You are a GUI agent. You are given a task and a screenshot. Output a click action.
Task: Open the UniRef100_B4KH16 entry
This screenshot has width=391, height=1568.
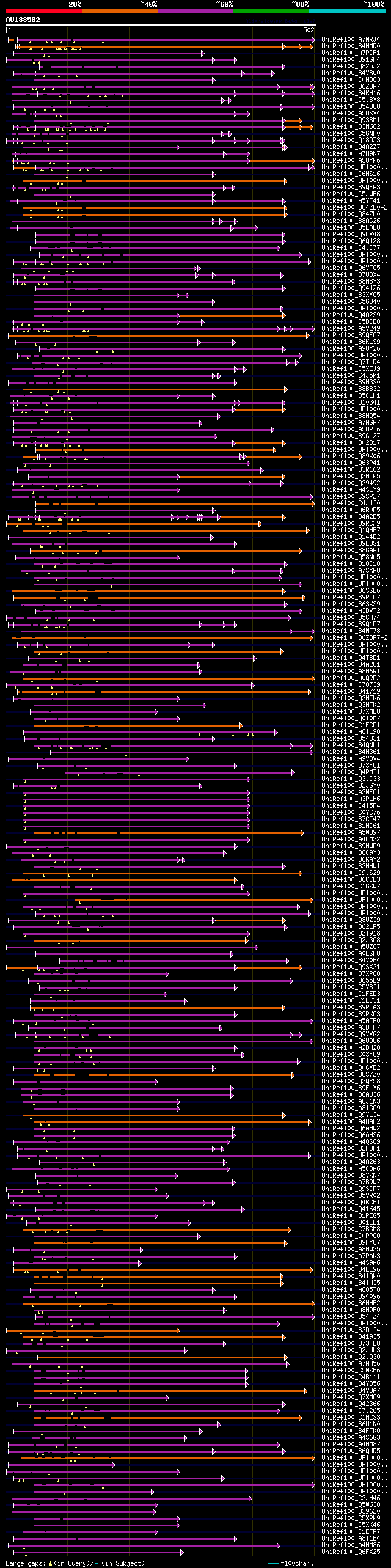pyautogui.click(x=351, y=93)
